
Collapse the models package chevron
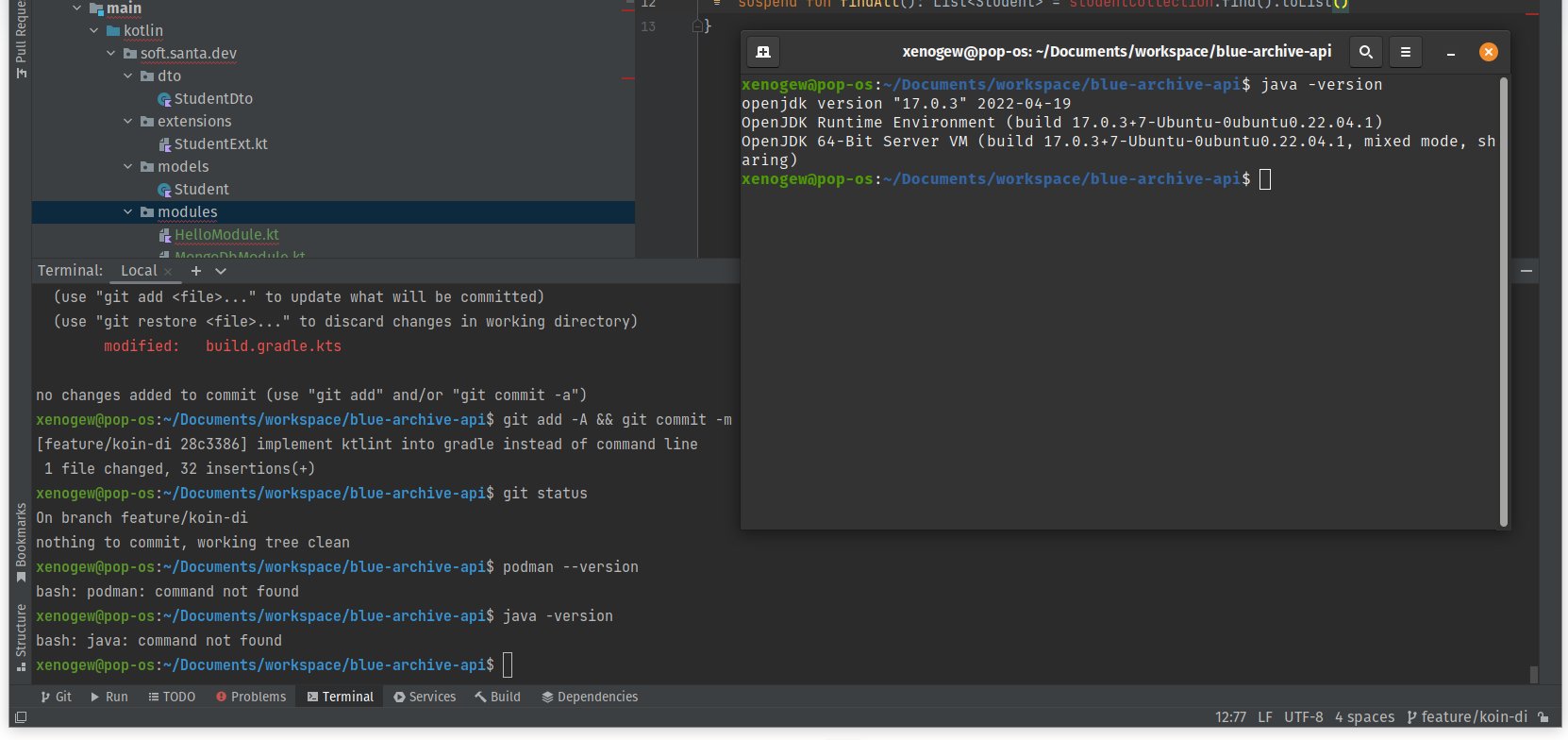coord(128,166)
